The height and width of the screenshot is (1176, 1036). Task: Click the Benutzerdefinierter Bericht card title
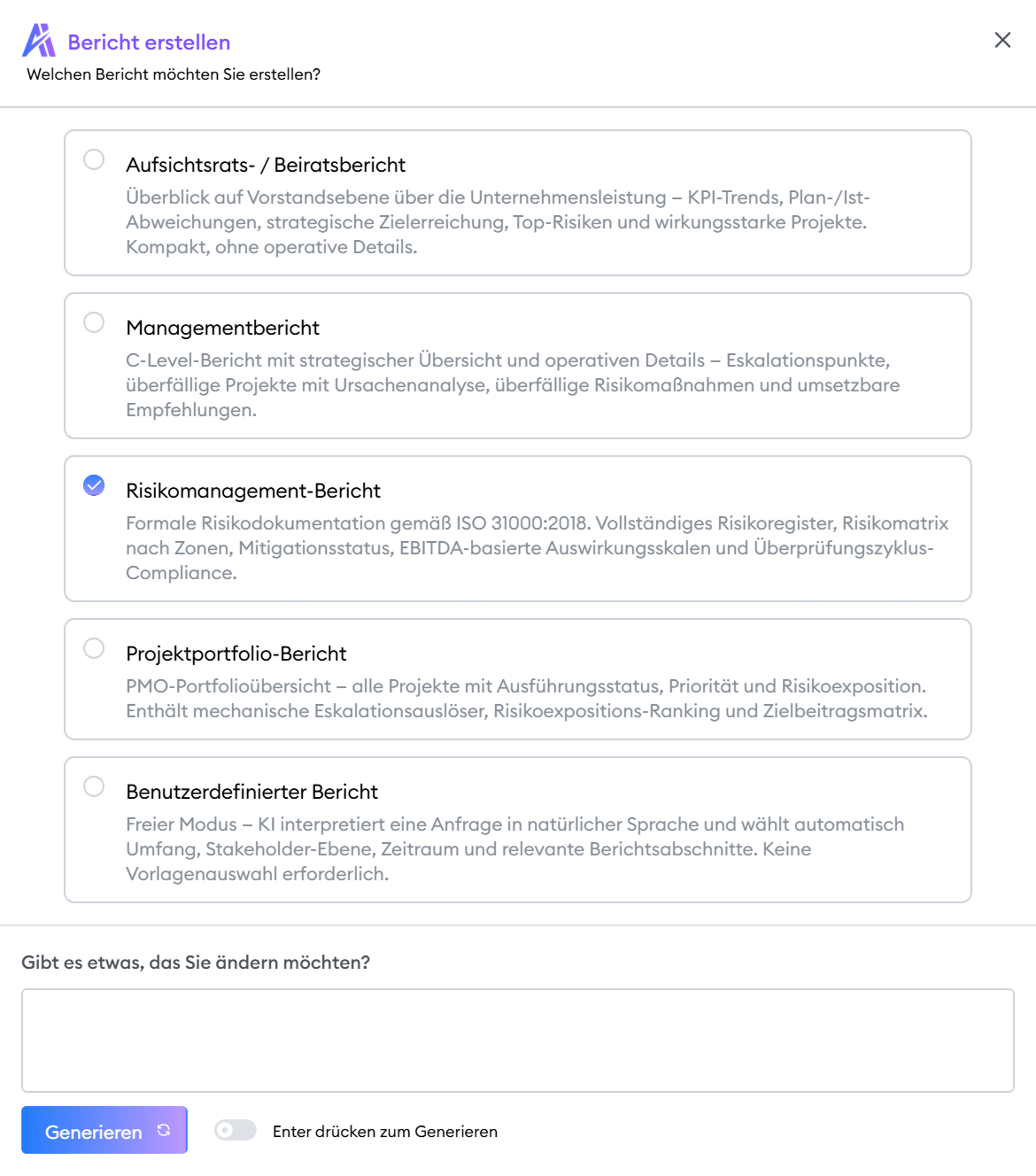pyautogui.click(x=252, y=792)
